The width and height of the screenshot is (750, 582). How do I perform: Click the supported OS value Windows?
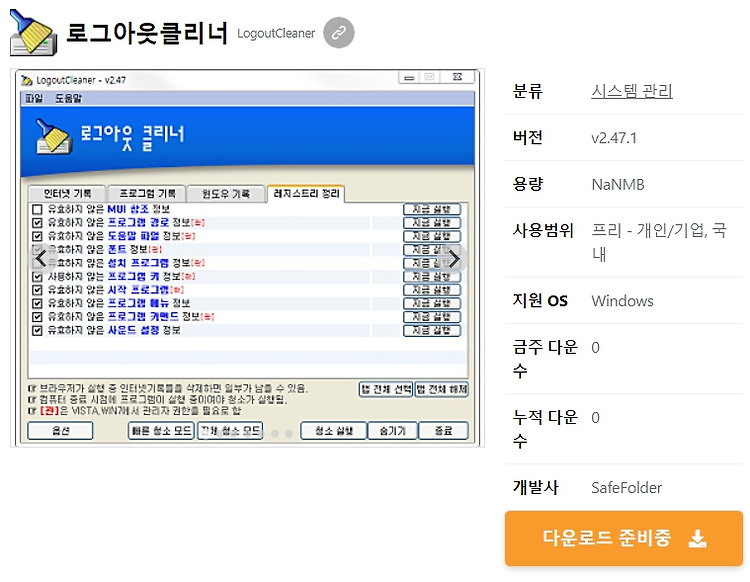click(622, 301)
